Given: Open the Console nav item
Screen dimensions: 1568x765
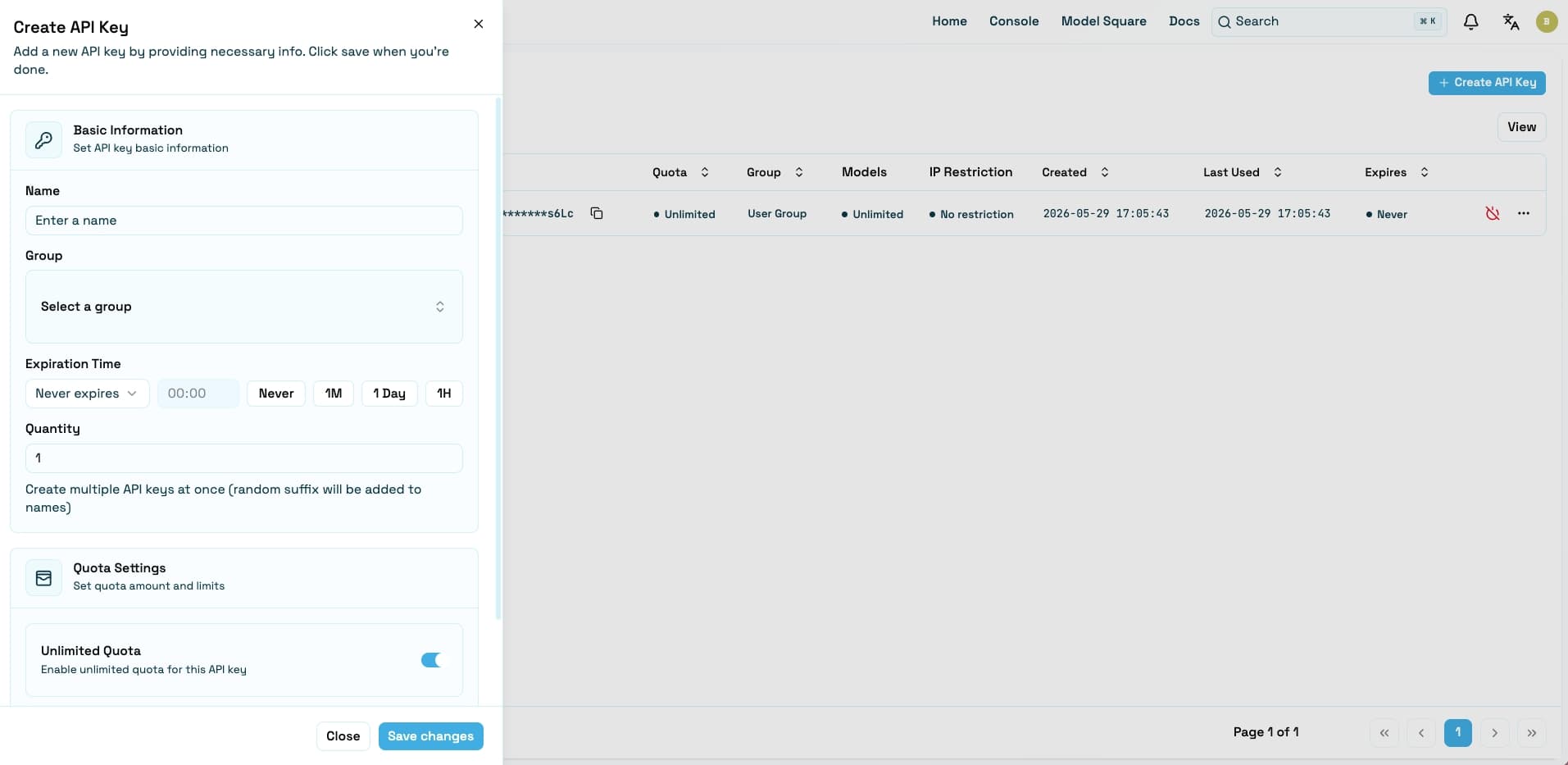Looking at the screenshot, I should point(1014,21).
